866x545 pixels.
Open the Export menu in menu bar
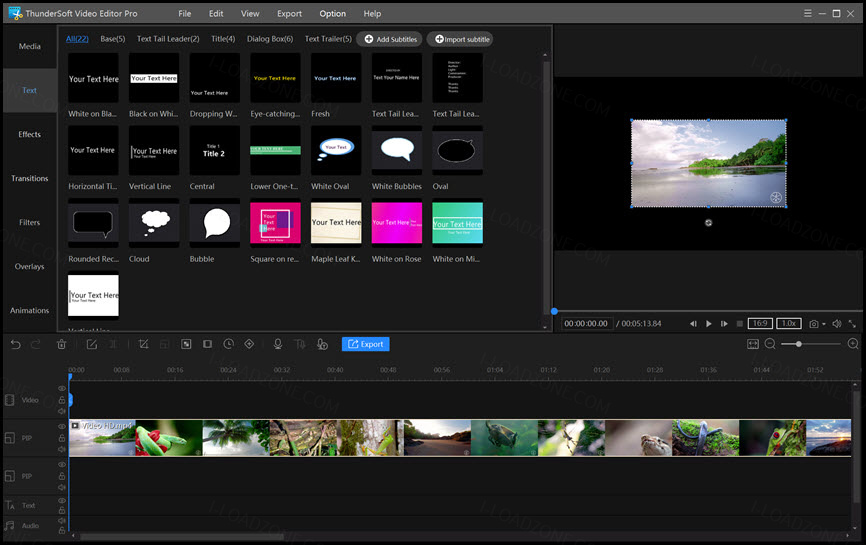(x=289, y=13)
